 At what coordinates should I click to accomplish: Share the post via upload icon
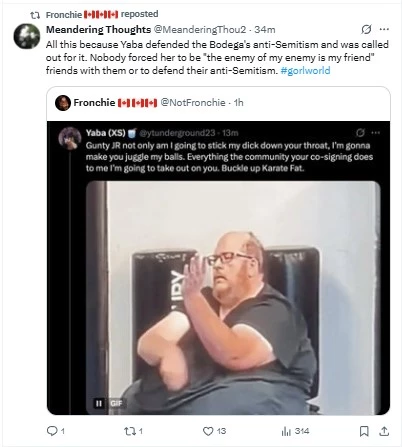[x=384, y=431]
